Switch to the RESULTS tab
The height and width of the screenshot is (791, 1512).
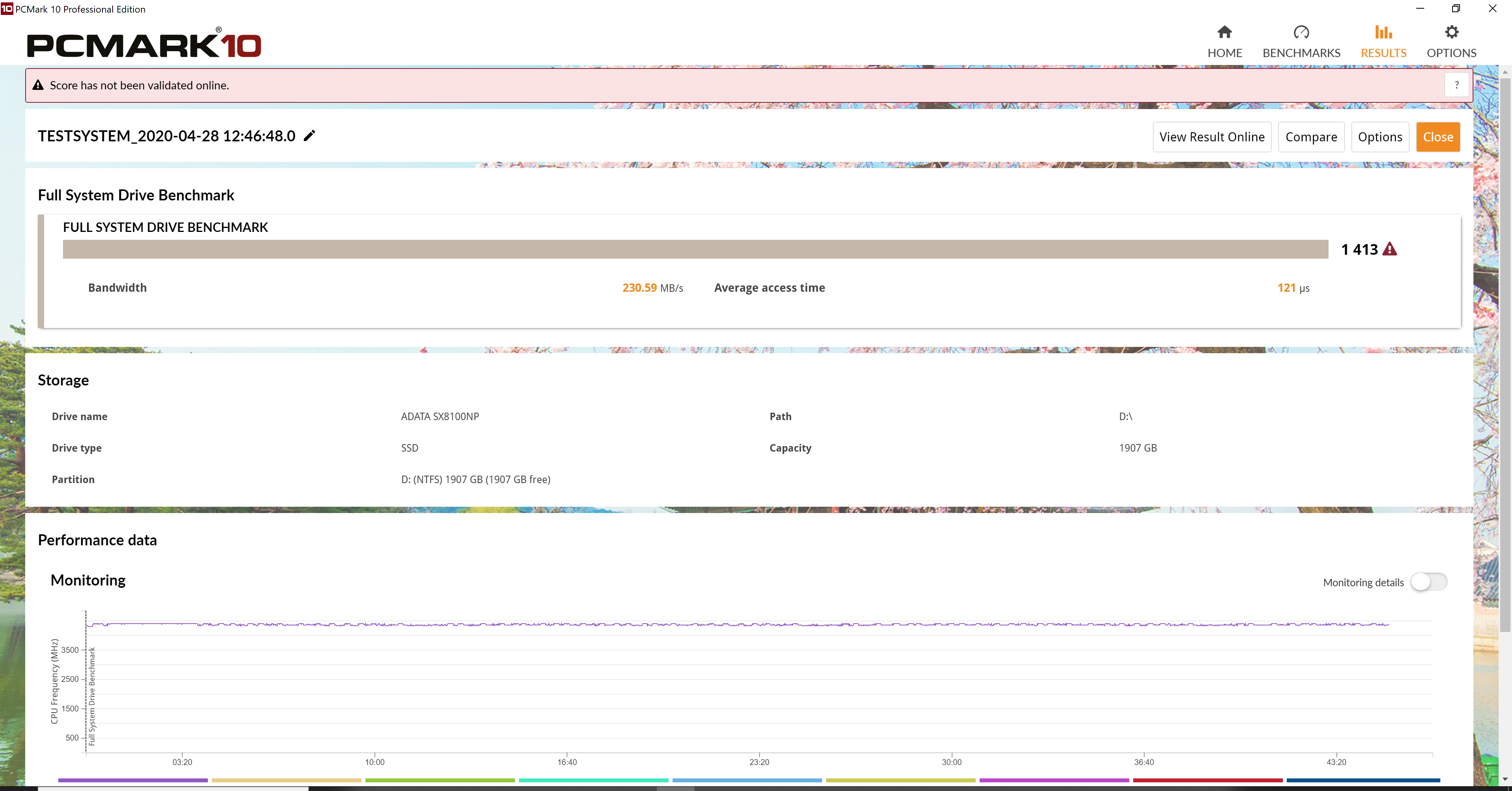coord(1383,42)
